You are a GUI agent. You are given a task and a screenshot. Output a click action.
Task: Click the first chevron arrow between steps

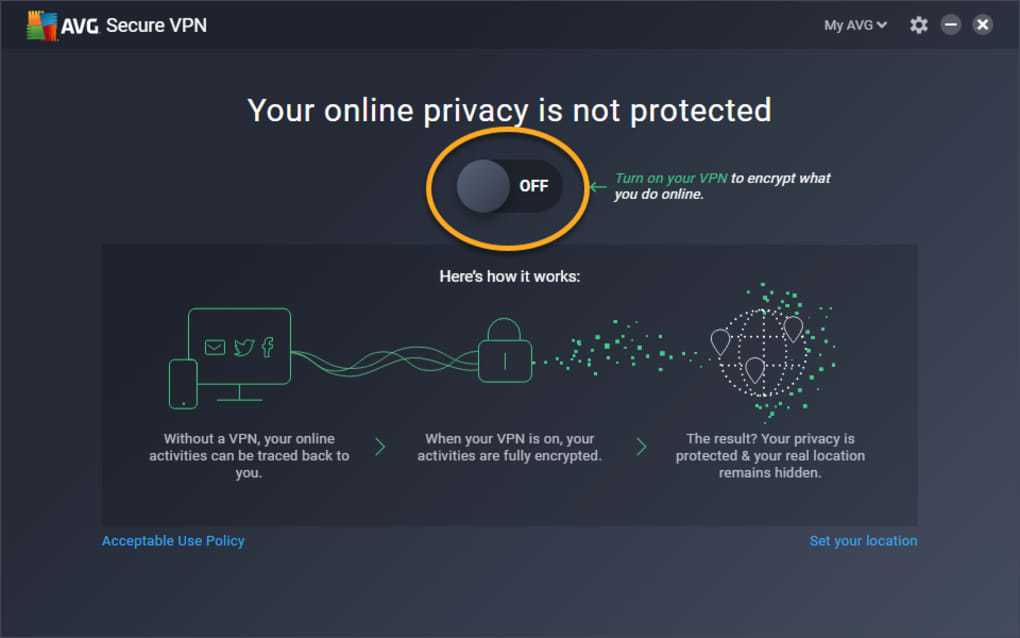[x=380, y=447]
